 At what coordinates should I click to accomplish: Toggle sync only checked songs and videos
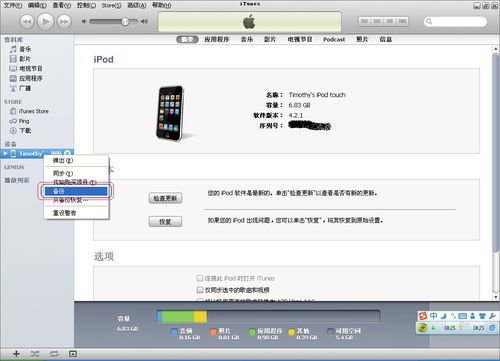(x=200, y=290)
